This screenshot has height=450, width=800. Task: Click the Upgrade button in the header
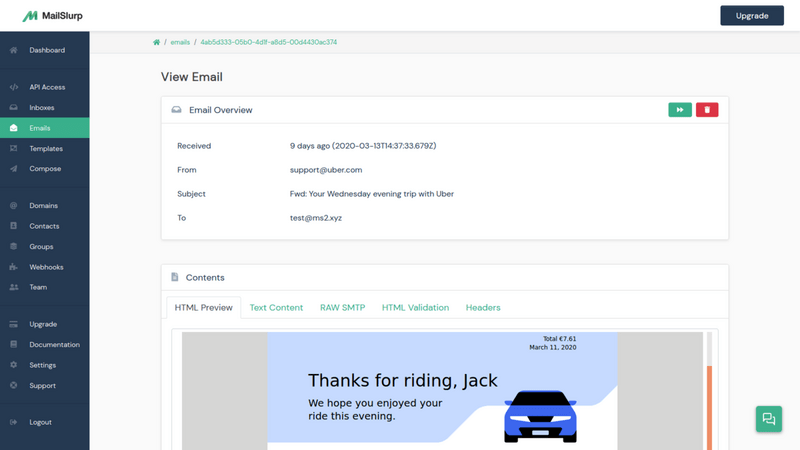click(752, 16)
